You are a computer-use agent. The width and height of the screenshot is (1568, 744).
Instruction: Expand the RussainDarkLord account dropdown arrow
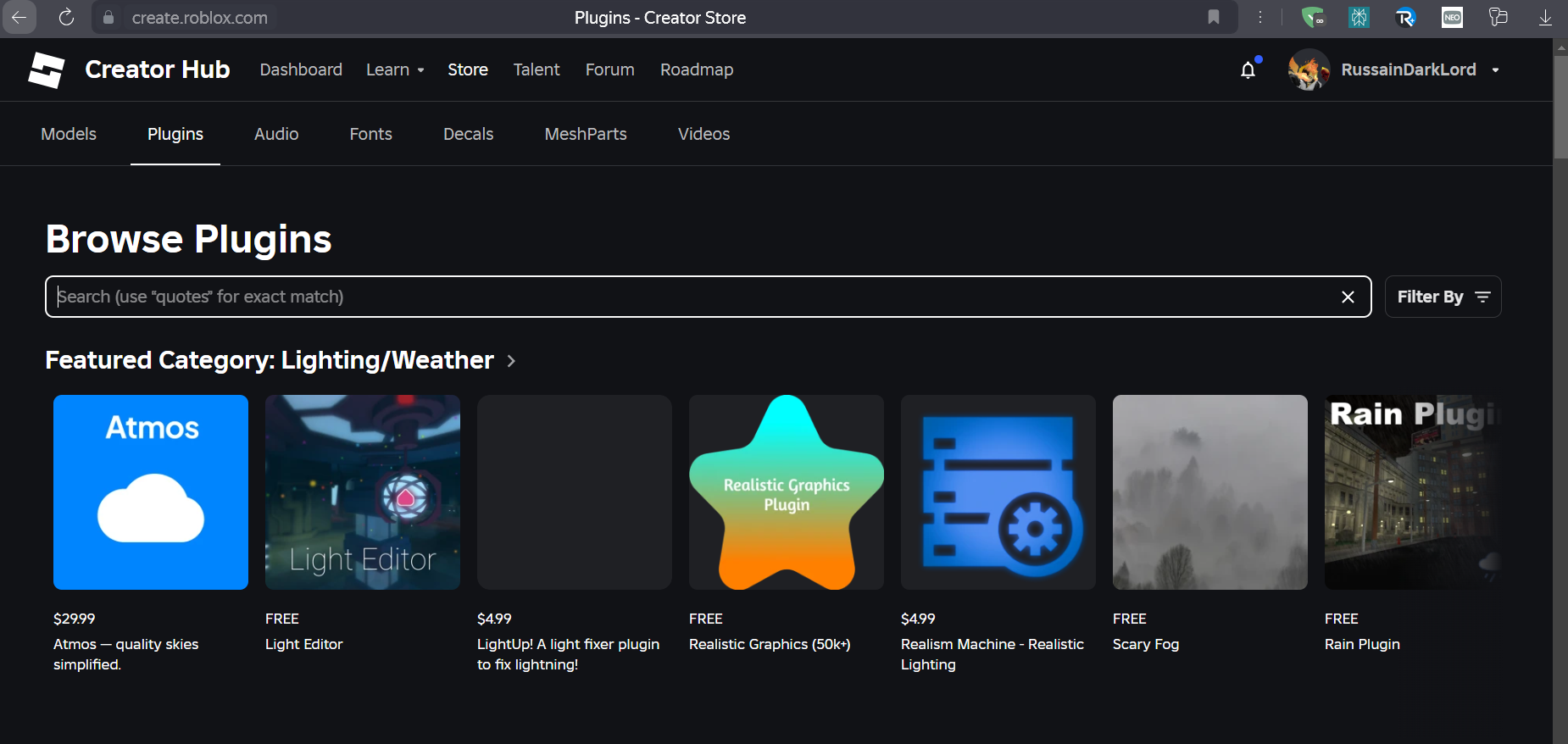[1495, 70]
